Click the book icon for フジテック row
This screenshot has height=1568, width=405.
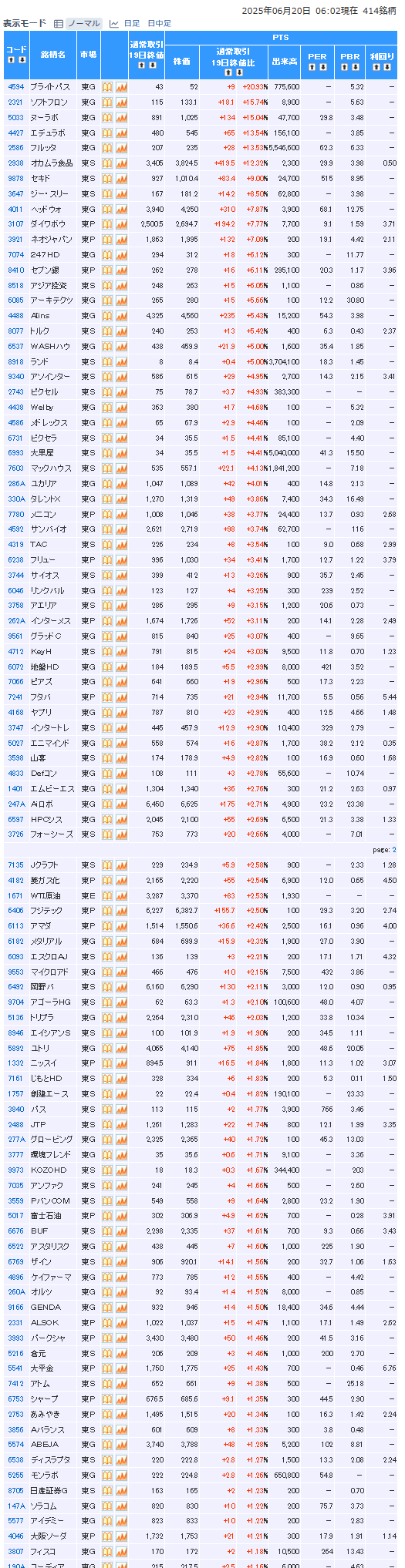[108, 911]
